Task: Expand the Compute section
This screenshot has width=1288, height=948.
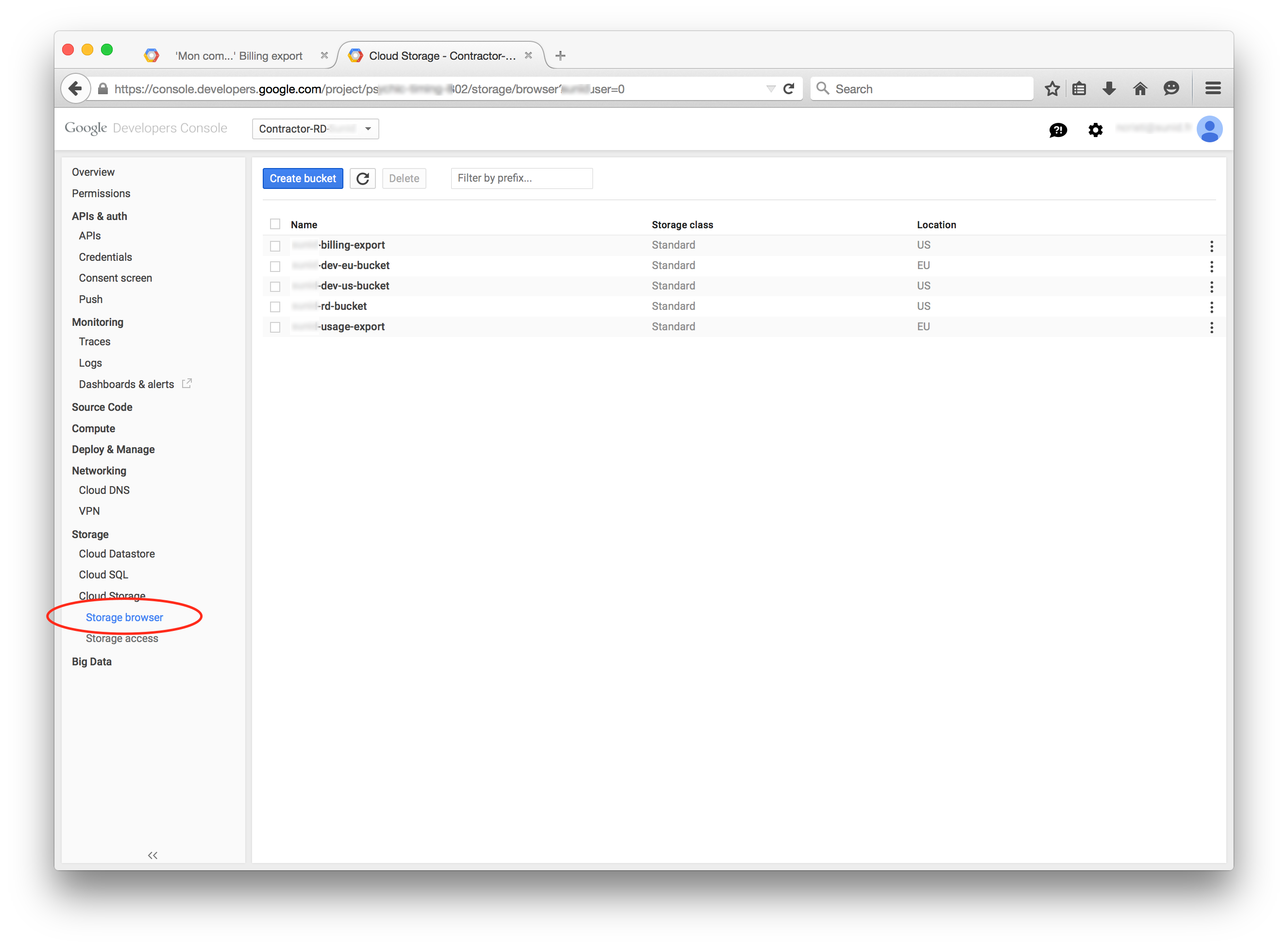Action: click(93, 429)
